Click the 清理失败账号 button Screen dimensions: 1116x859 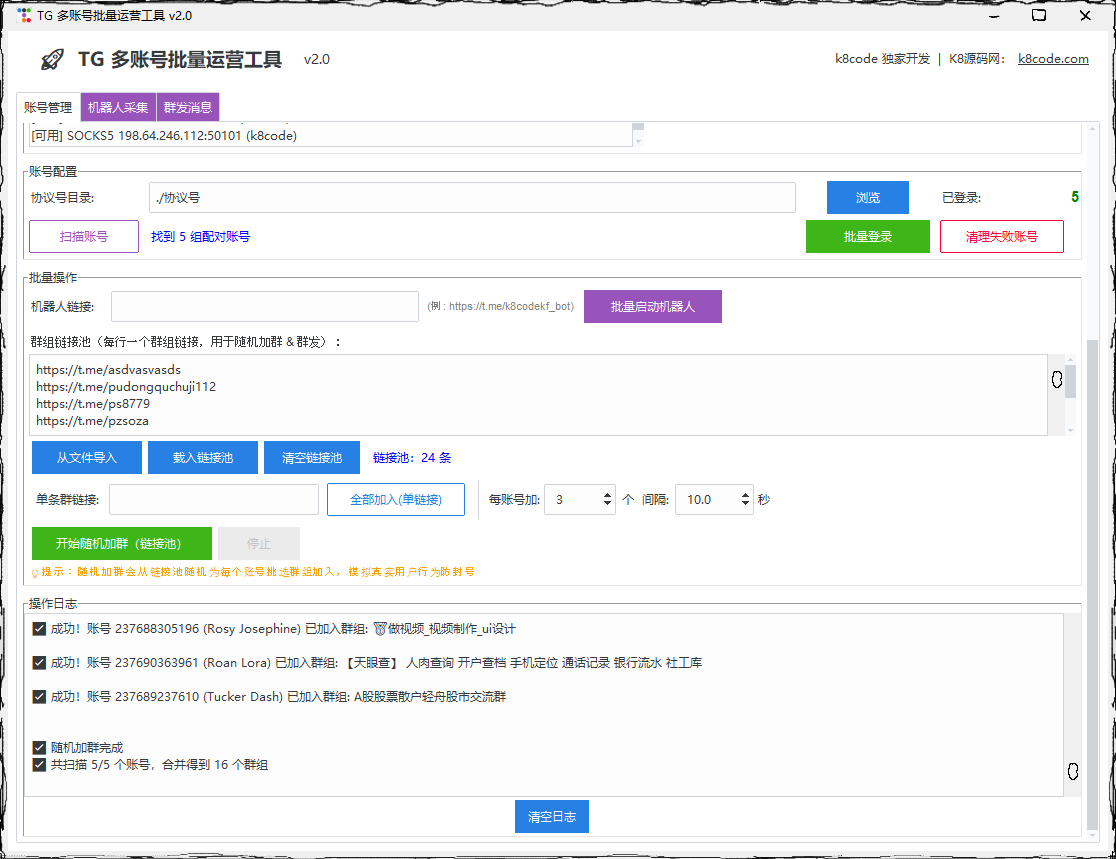(x=1001, y=236)
